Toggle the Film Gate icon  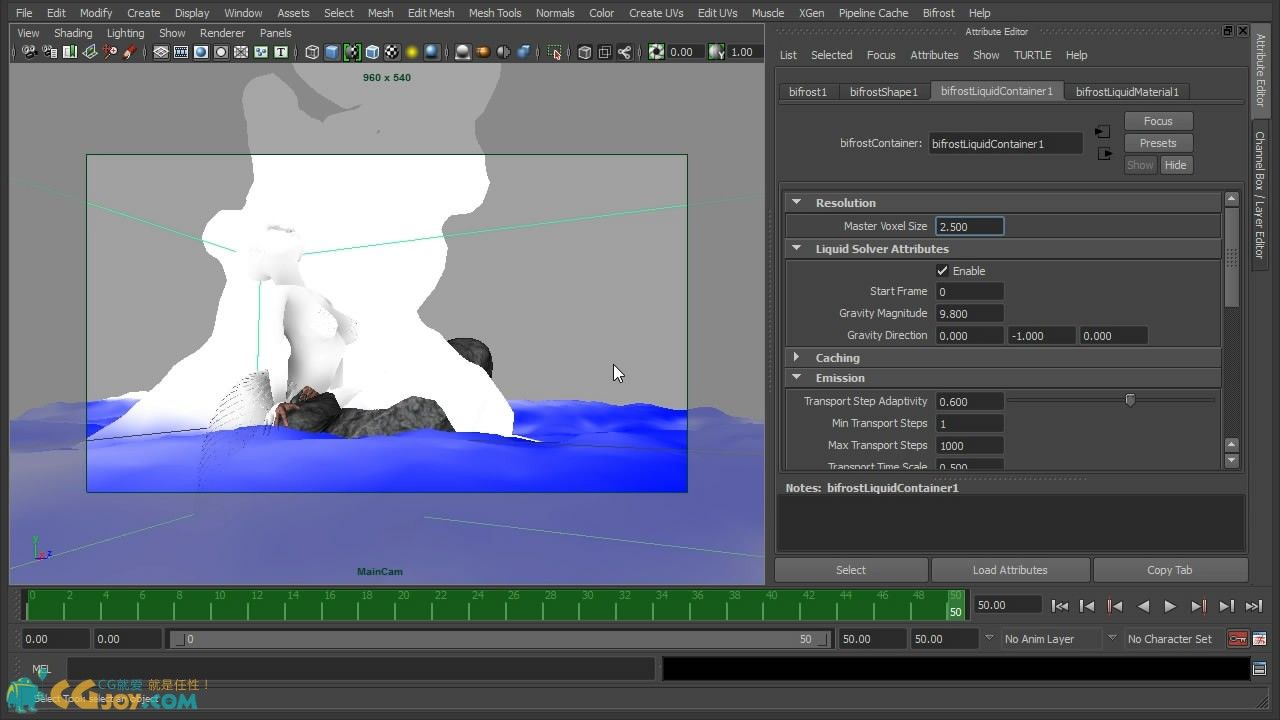181,52
